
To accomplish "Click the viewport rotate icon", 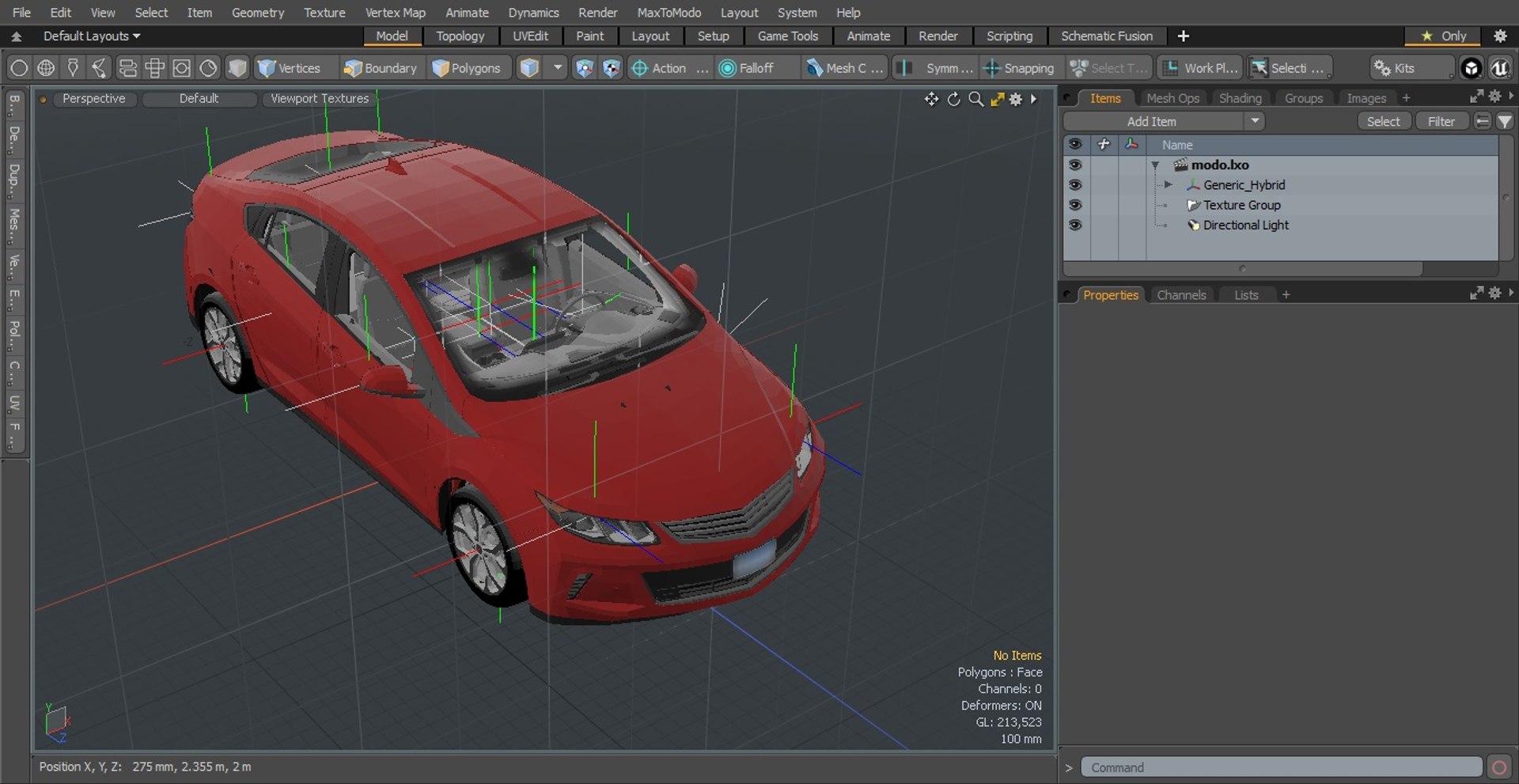I will click(x=954, y=99).
